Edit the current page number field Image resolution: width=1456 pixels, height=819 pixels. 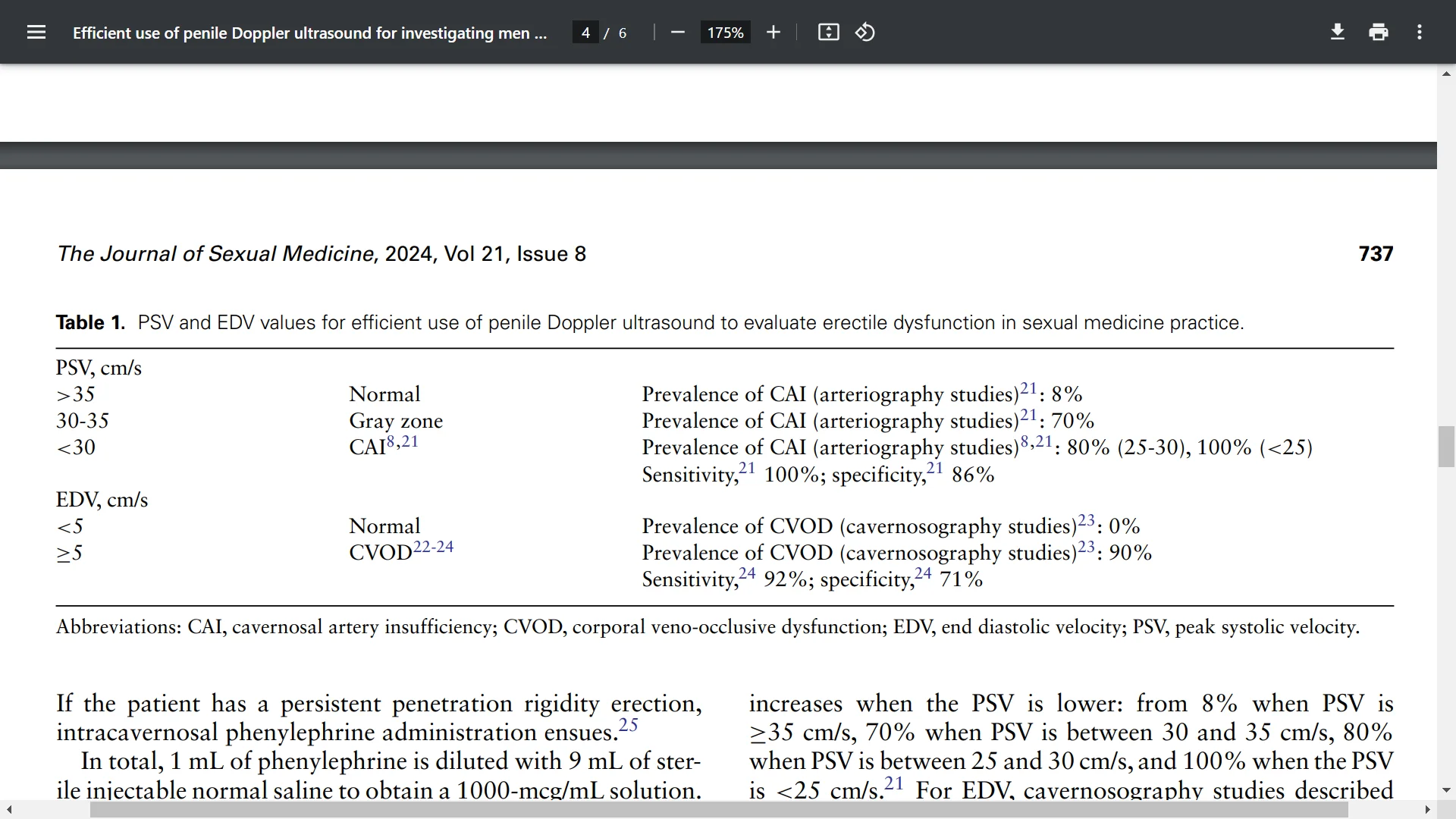point(585,33)
